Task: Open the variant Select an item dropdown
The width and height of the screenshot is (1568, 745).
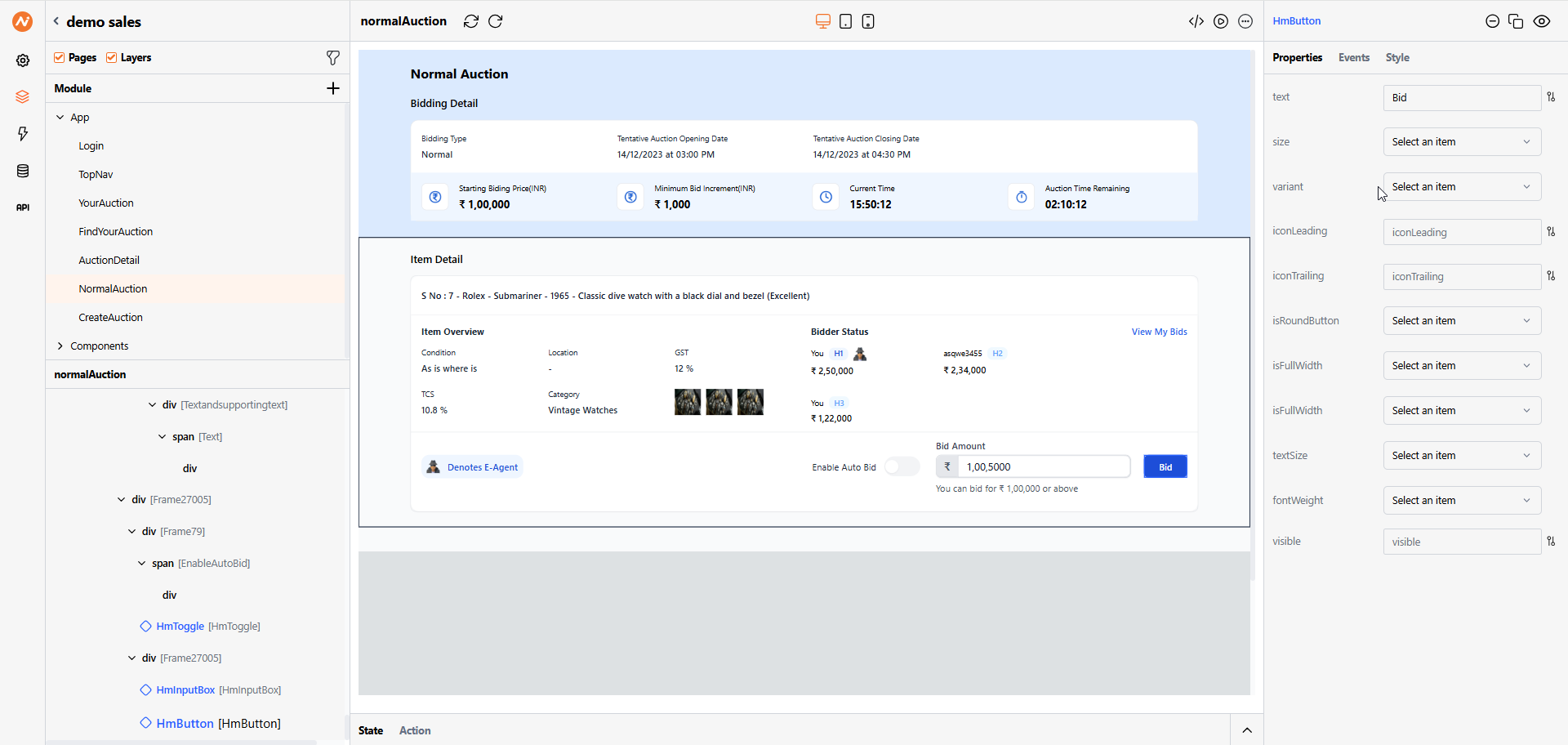Action: click(x=1462, y=186)
